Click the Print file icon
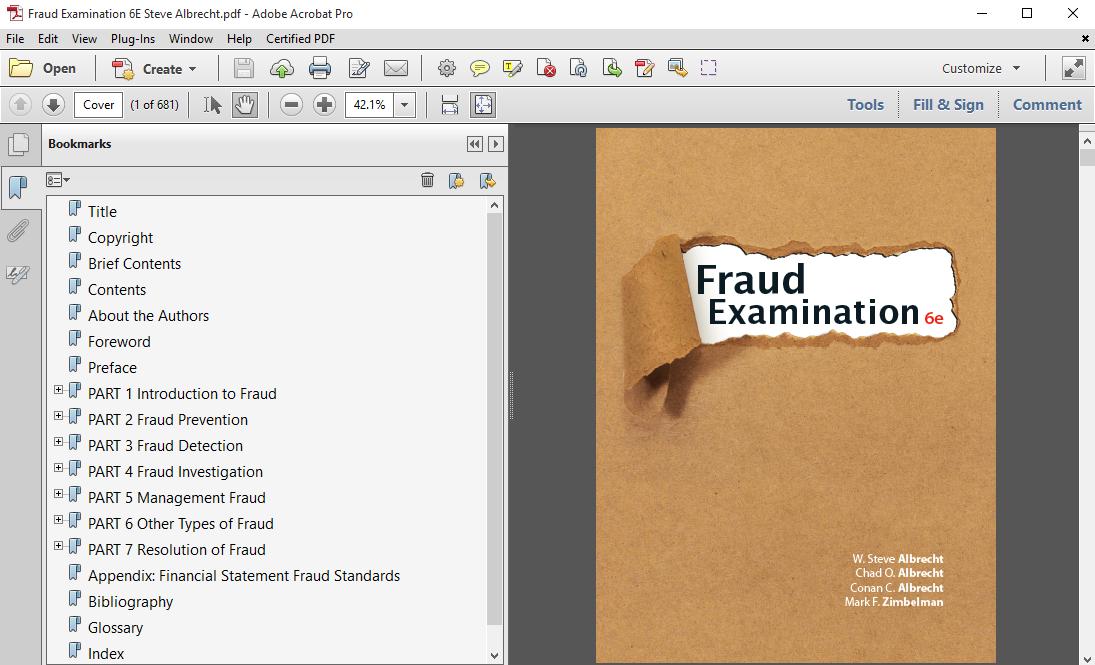Viewport: 1095px width, 665px height. [320, 68]
